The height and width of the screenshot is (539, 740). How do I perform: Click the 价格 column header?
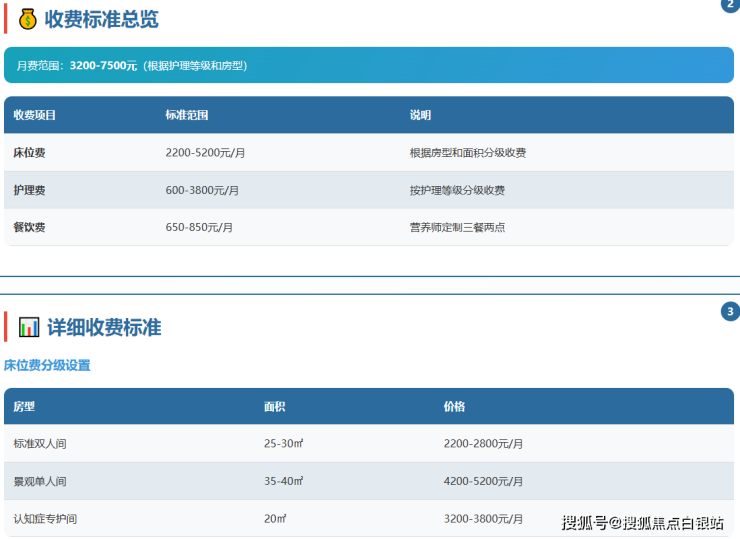pos(454,407)
